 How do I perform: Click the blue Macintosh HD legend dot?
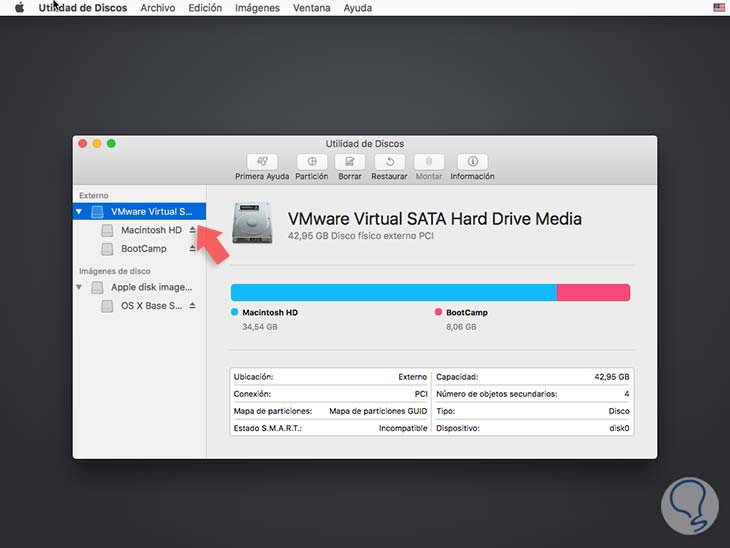pyautogui.click(x=235, y=312)
